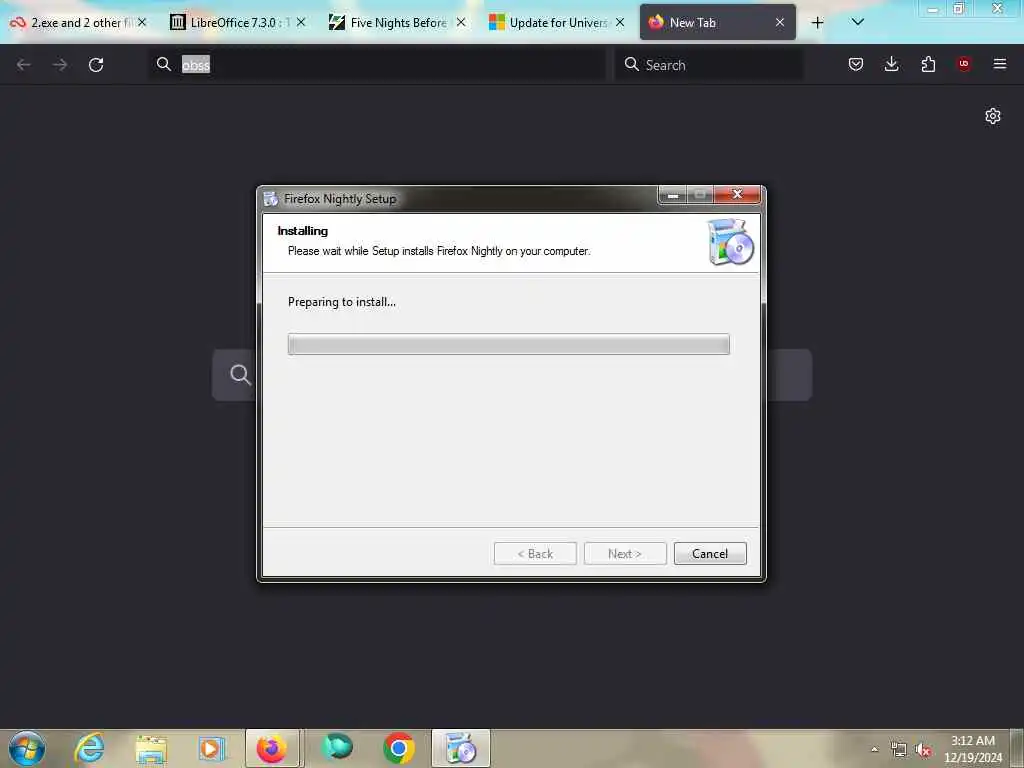Open the network tray icon
Screen dimensions: 1024x768
tap(899, 750)
